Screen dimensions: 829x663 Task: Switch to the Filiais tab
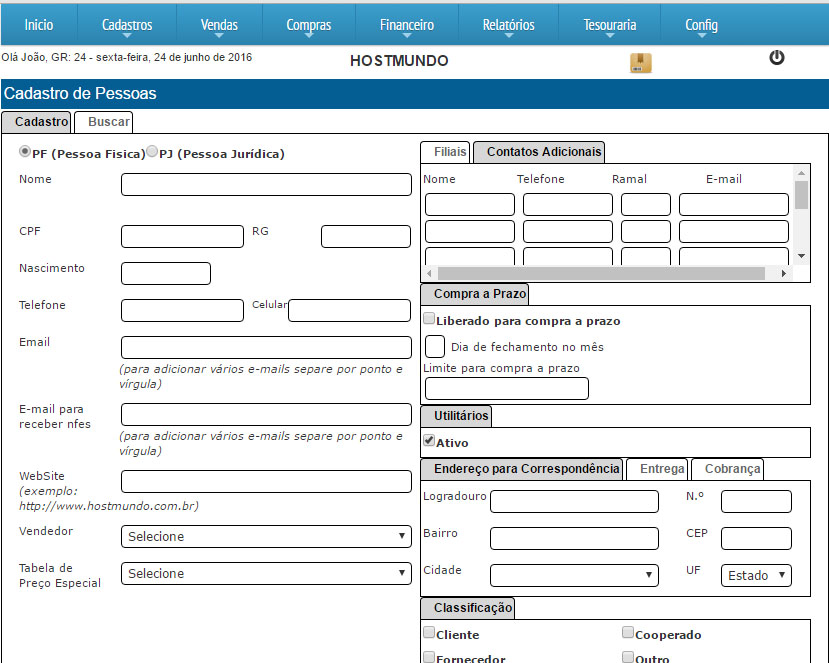[450, 152]
